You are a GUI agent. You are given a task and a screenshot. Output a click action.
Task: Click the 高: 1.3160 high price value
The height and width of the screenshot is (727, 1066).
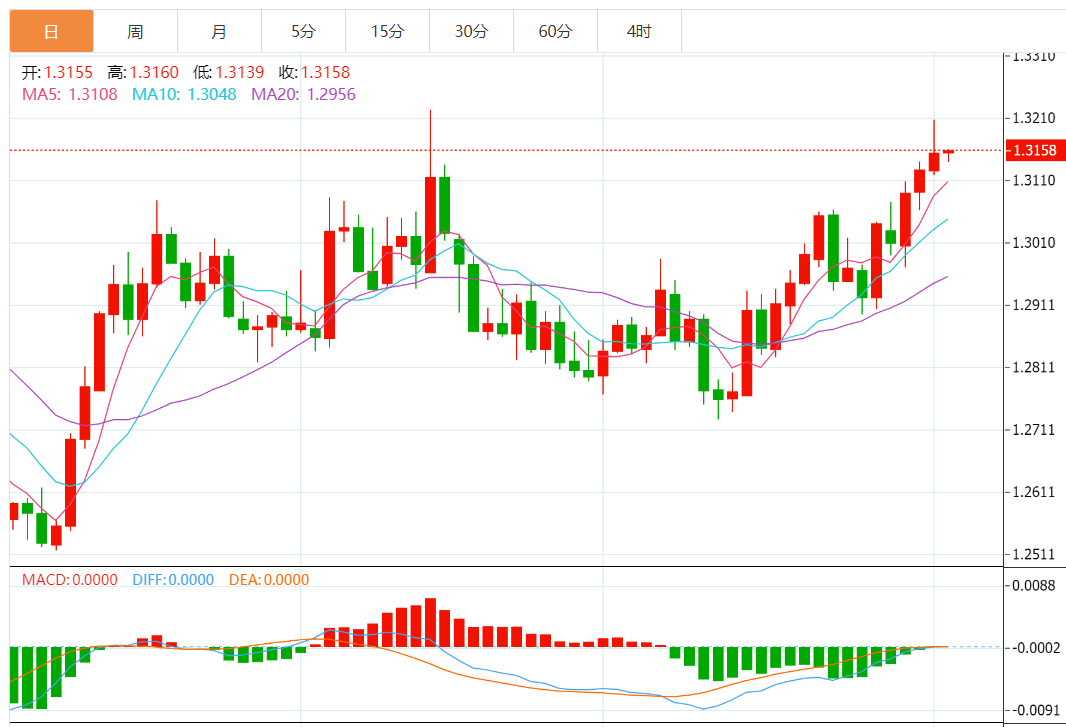pyautogui.click(x=143, y=72)
